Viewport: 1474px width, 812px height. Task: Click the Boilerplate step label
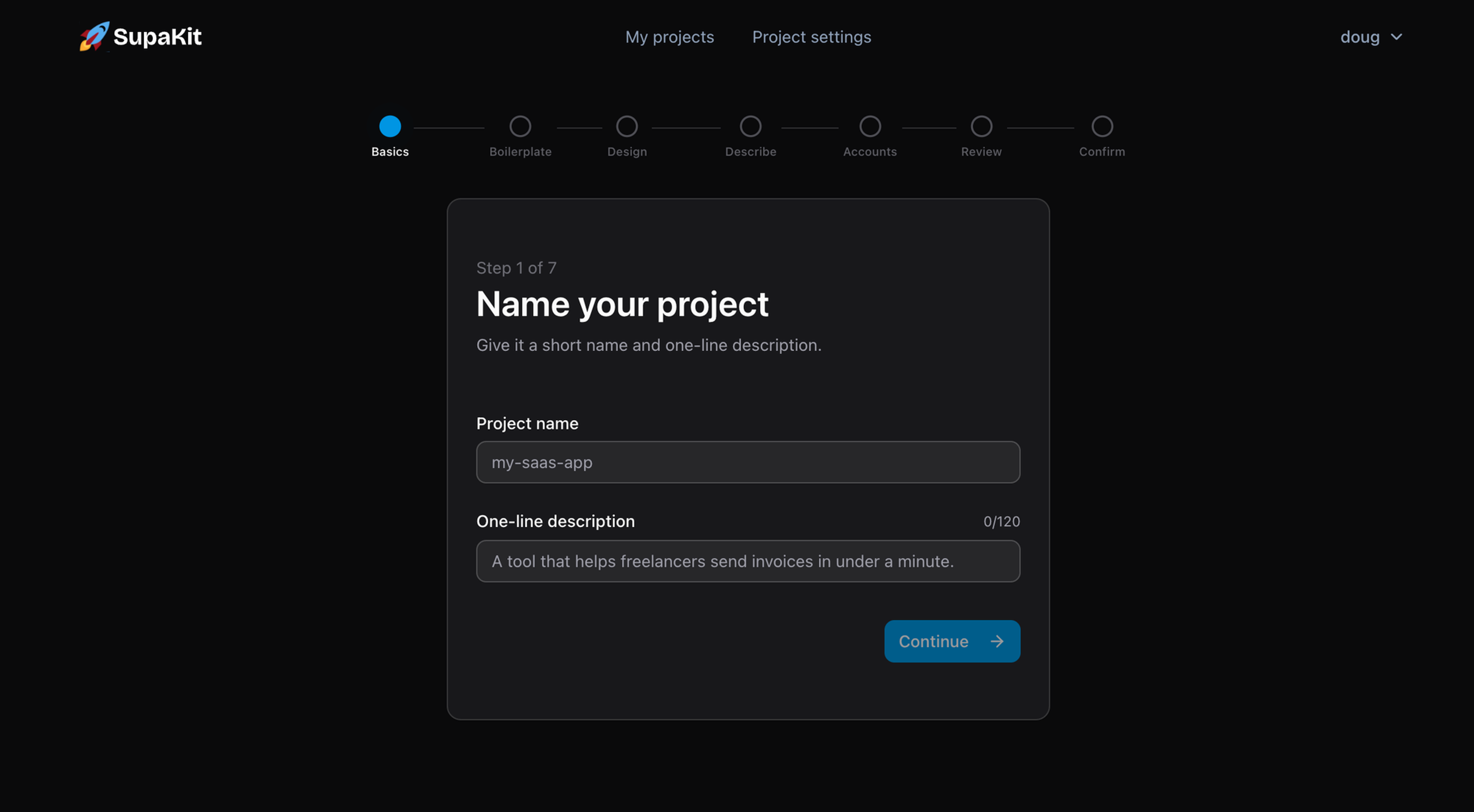520,152
